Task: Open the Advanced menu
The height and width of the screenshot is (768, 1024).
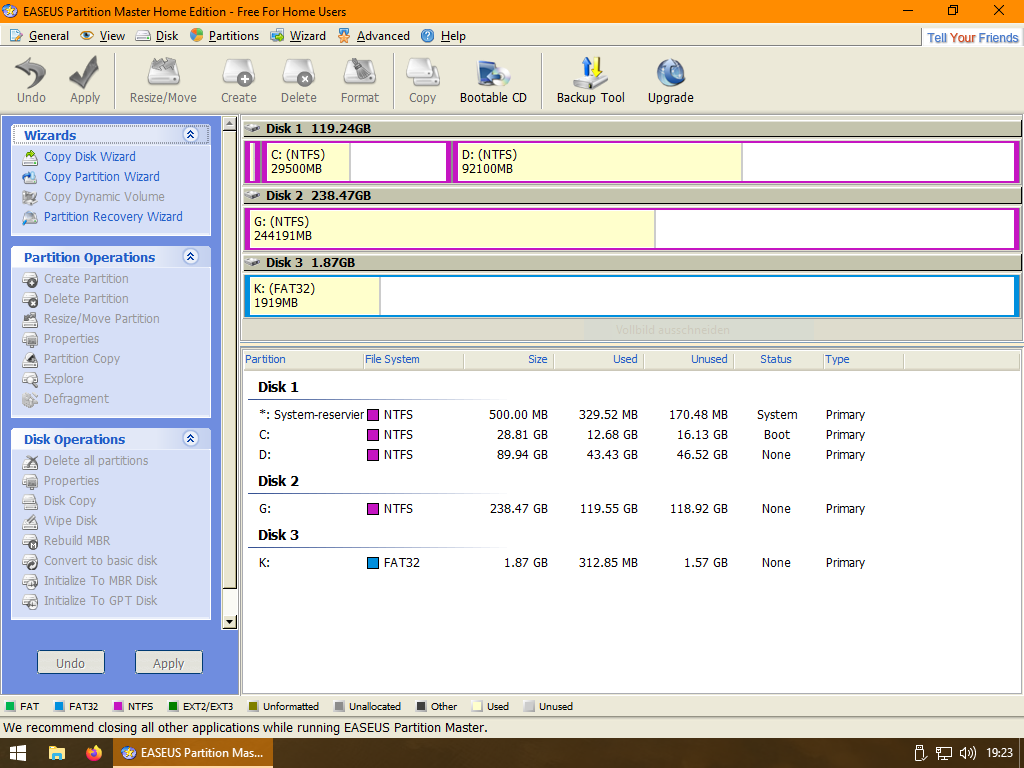Action: (374, 36)
